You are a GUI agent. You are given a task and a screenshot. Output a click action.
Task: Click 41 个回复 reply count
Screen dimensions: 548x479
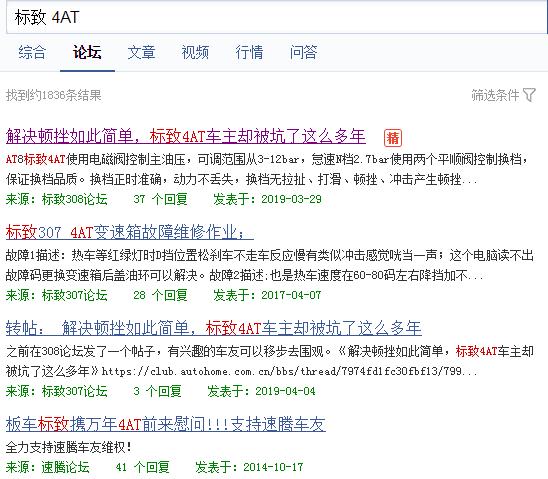(x=143, y=467)
